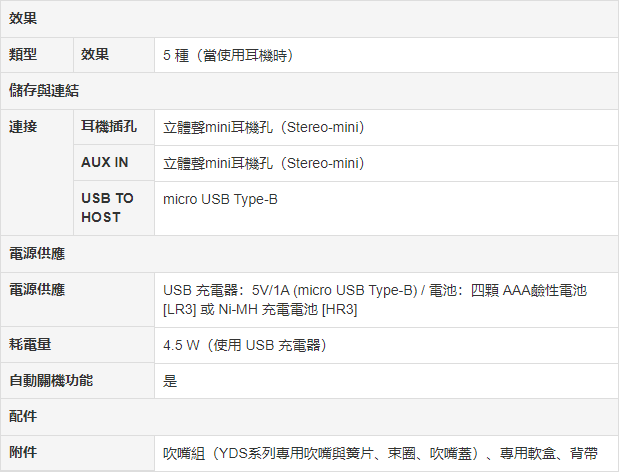Image resolution: width=619 pixels, height=472 pixels.
Task: Click the 是 value for 自動關機功能
Action: [x=170, y=381]
